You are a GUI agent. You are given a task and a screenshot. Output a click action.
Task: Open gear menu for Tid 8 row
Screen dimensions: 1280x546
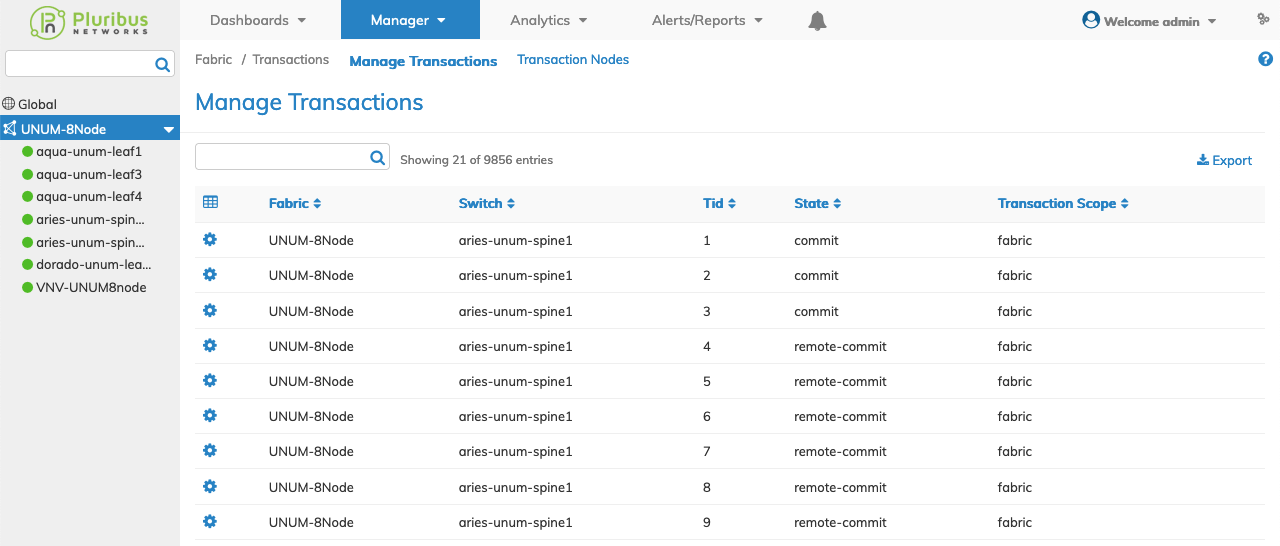[x=210, y=487]
